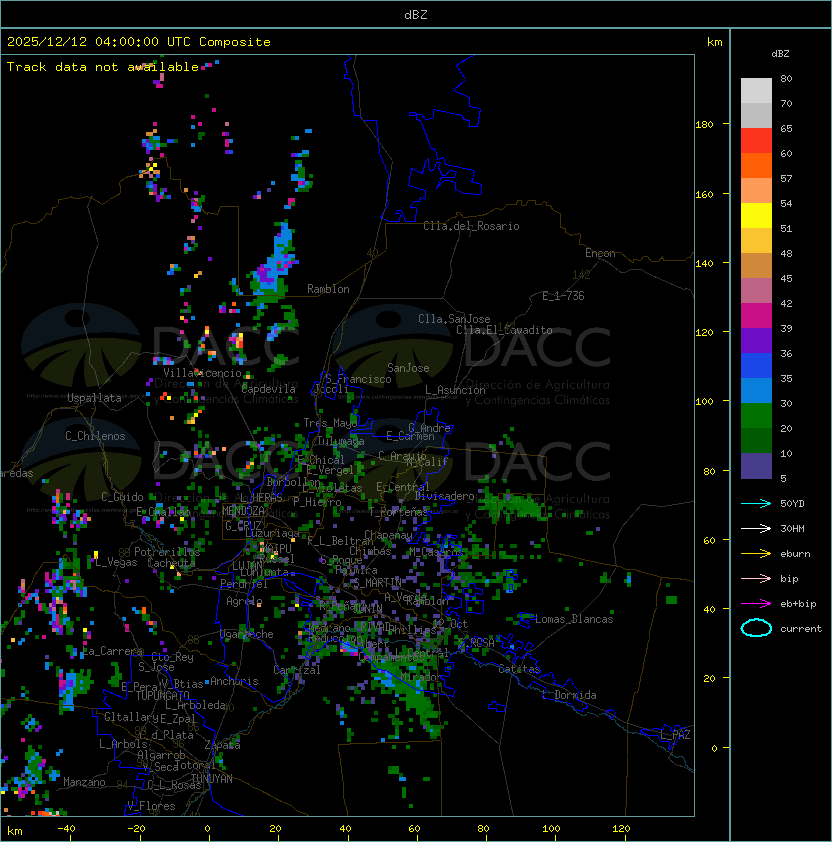The image size is (832, 842).
Task: Pick the bright yellow swatch in dBZ scale
Action: (x=756, y=215)
